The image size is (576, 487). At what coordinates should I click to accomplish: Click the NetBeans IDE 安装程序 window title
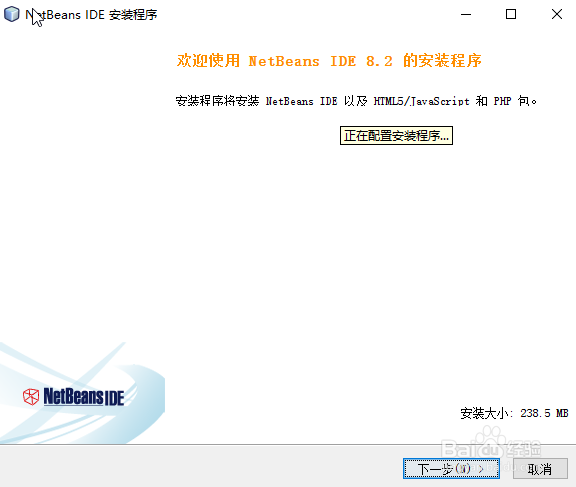91,15
